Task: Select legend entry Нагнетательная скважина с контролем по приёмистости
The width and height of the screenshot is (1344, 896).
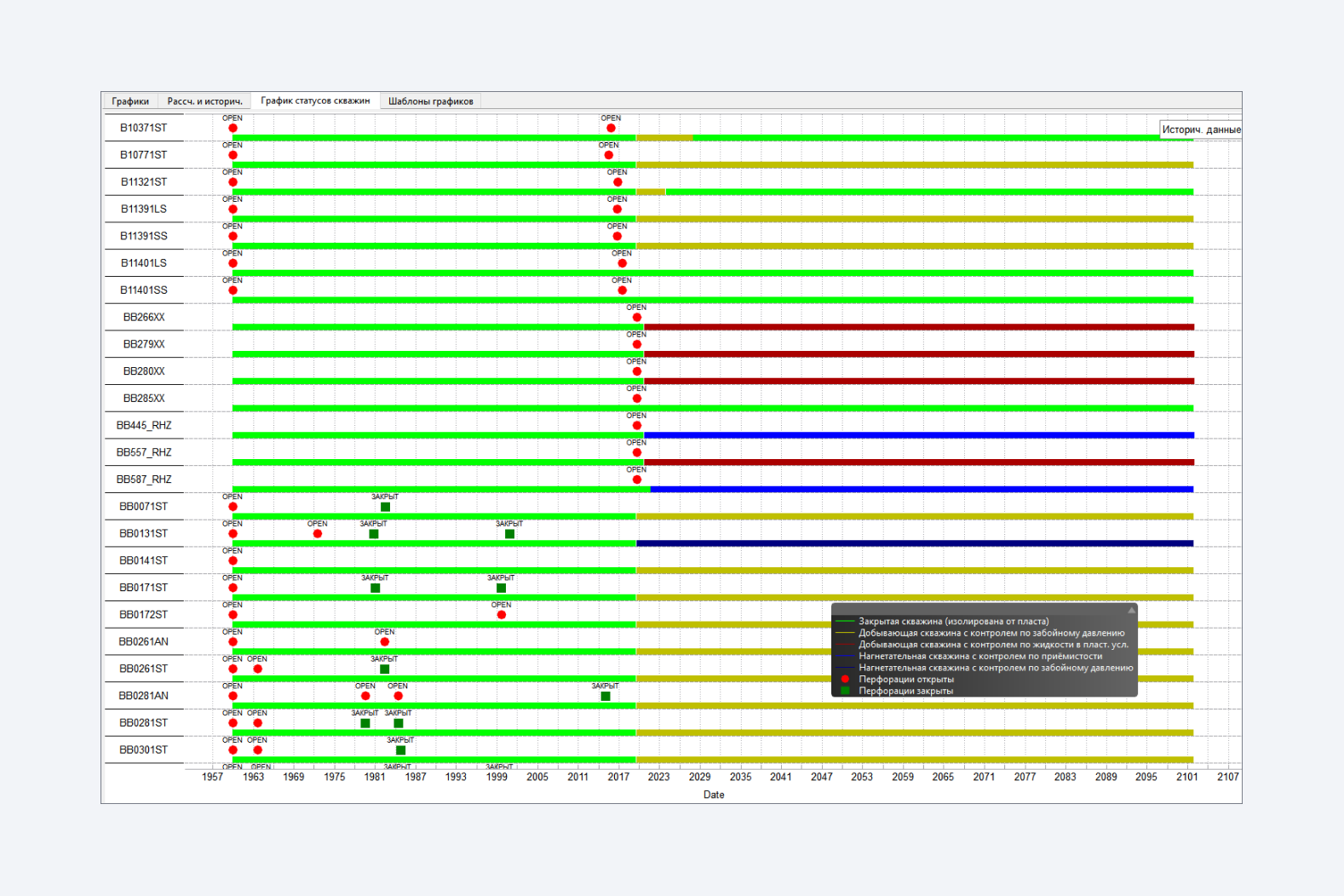Action: click(980, 656)
